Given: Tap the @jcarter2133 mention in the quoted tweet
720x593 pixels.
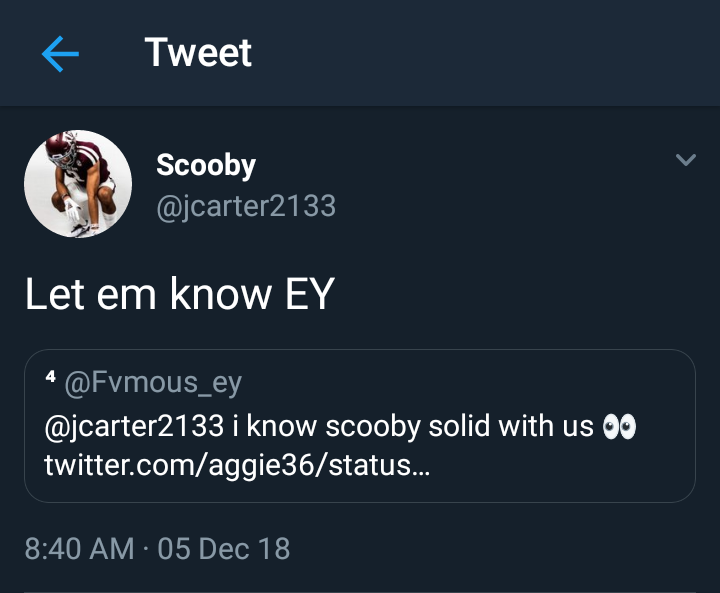Looking at the screenshot, I should (134, 426).
